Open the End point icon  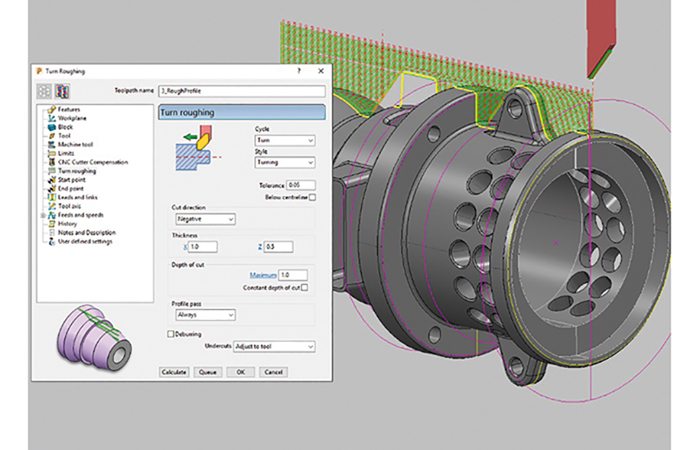tap(52, 188)
